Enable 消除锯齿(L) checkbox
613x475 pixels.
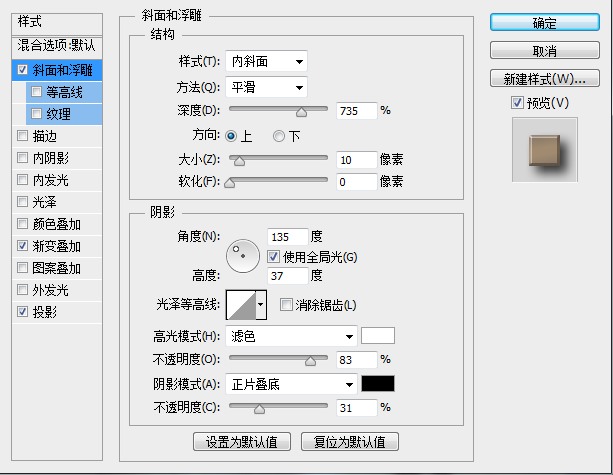[x=286, y=305]
